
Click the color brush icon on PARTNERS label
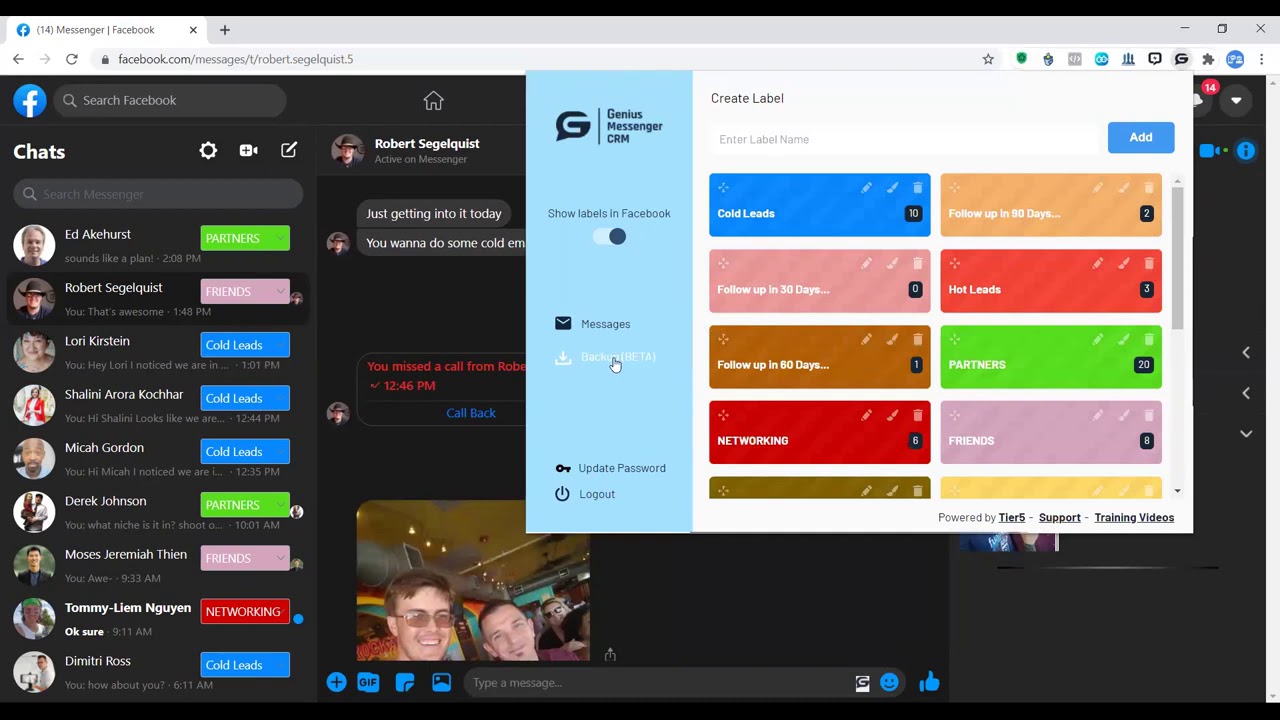[1123, 340]
